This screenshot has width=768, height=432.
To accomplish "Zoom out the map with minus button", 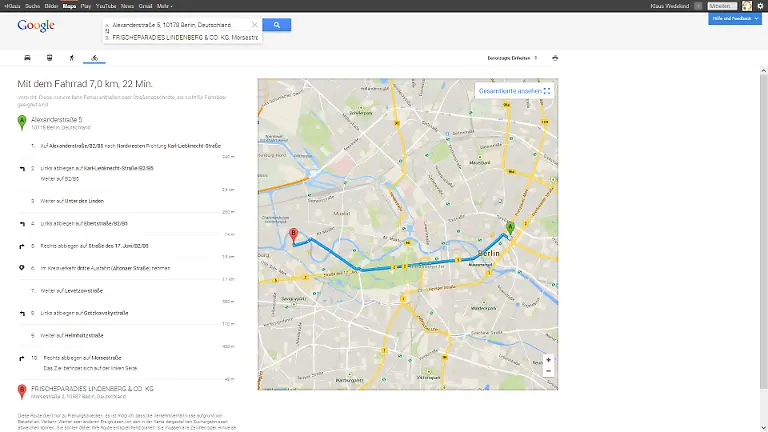I will pos(548,371).
